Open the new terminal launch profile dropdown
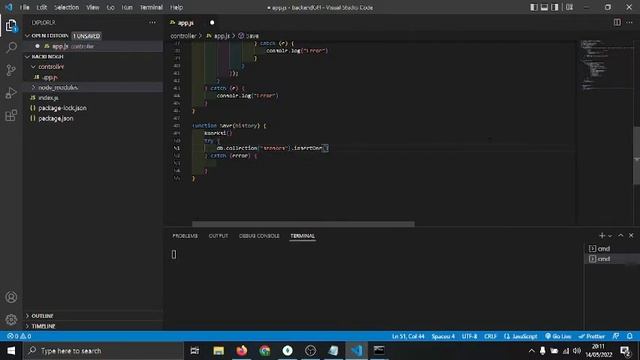The width and height of the screenshot is (640, 360). pos(610,236)
